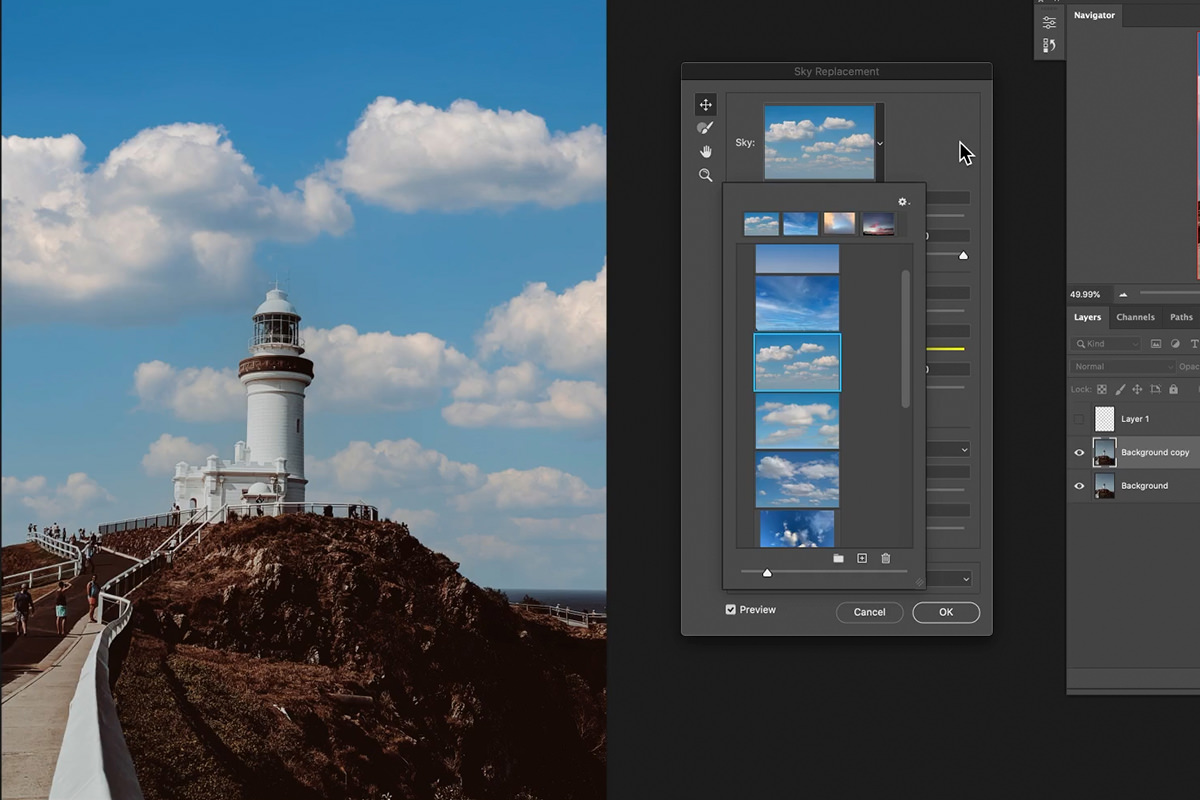This screenshot has width=1200, height=800.
Task: Adjust the thumbnail size slider
Action: (x=768, y=573)
